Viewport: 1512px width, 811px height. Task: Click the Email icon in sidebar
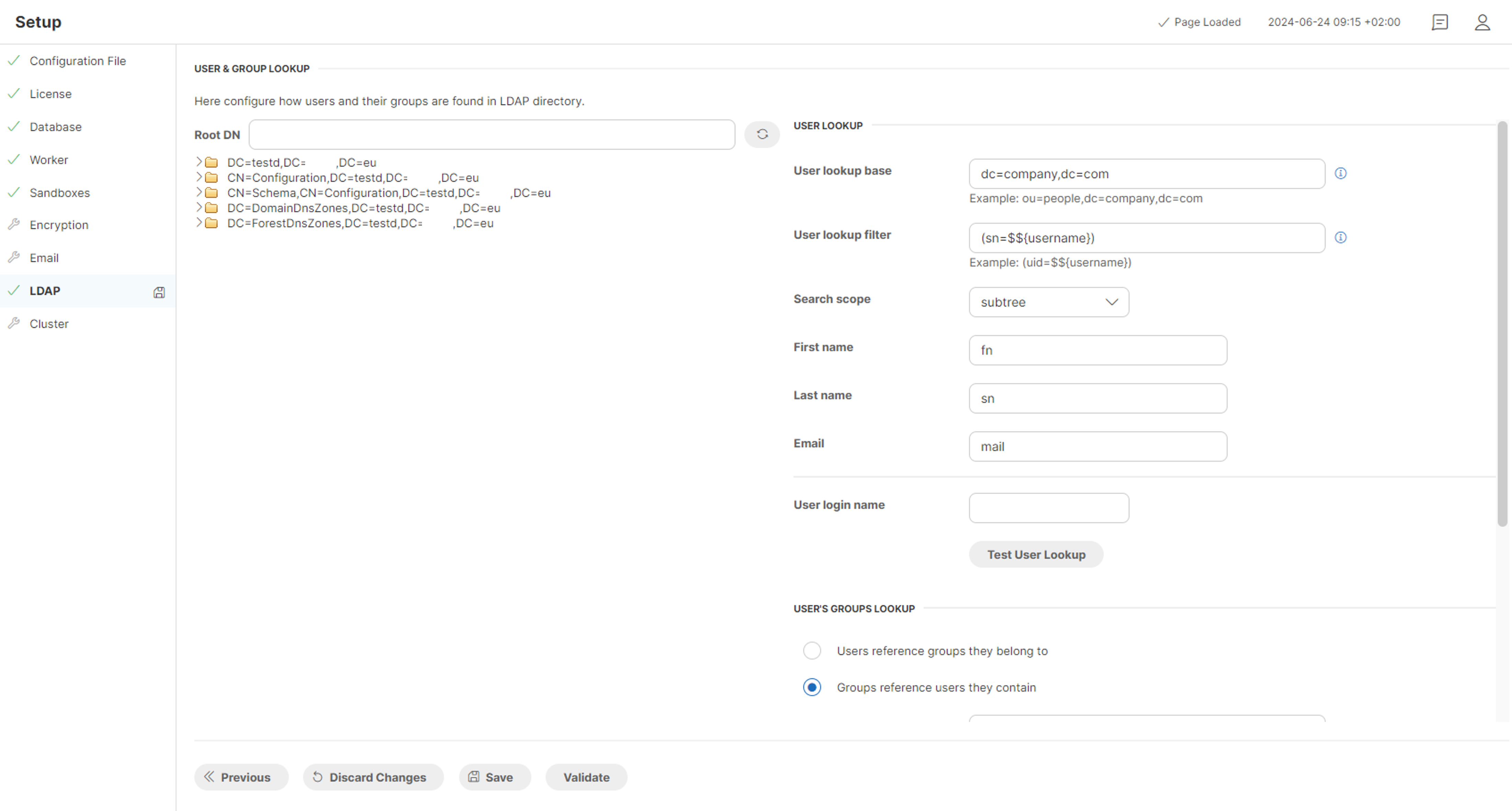click(14, 258)
